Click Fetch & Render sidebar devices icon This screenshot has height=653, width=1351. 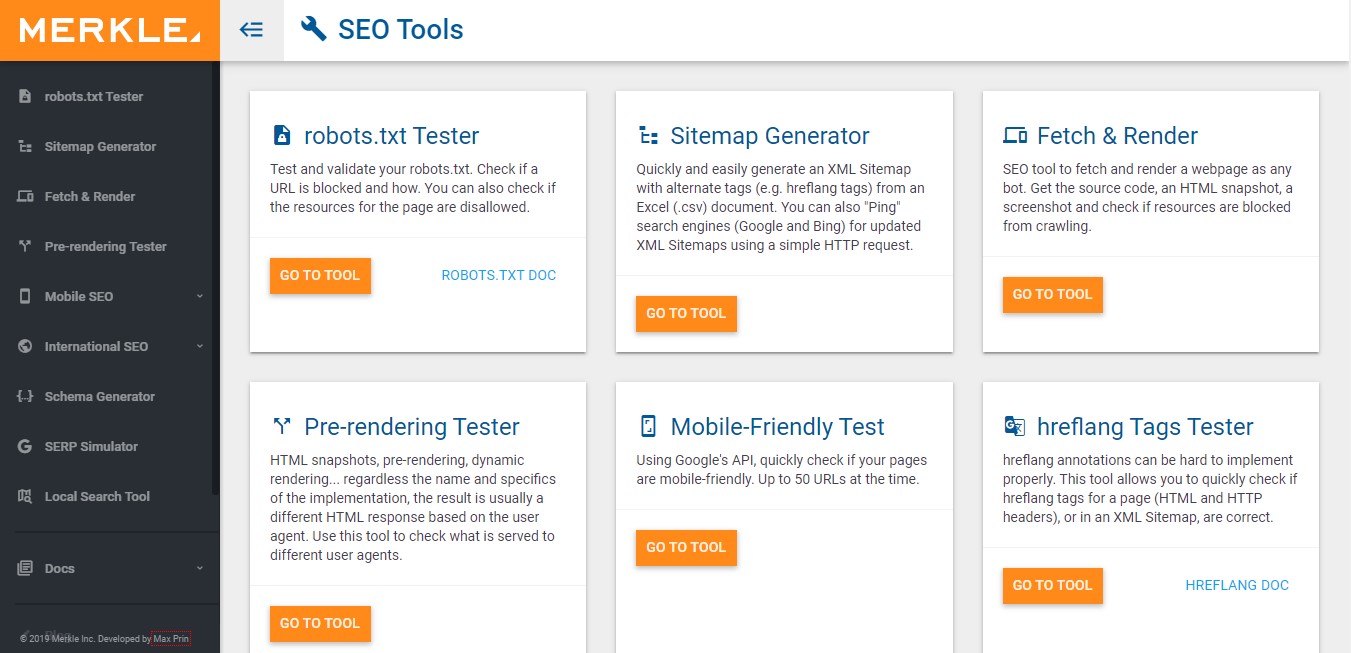[x=25, y=196]
